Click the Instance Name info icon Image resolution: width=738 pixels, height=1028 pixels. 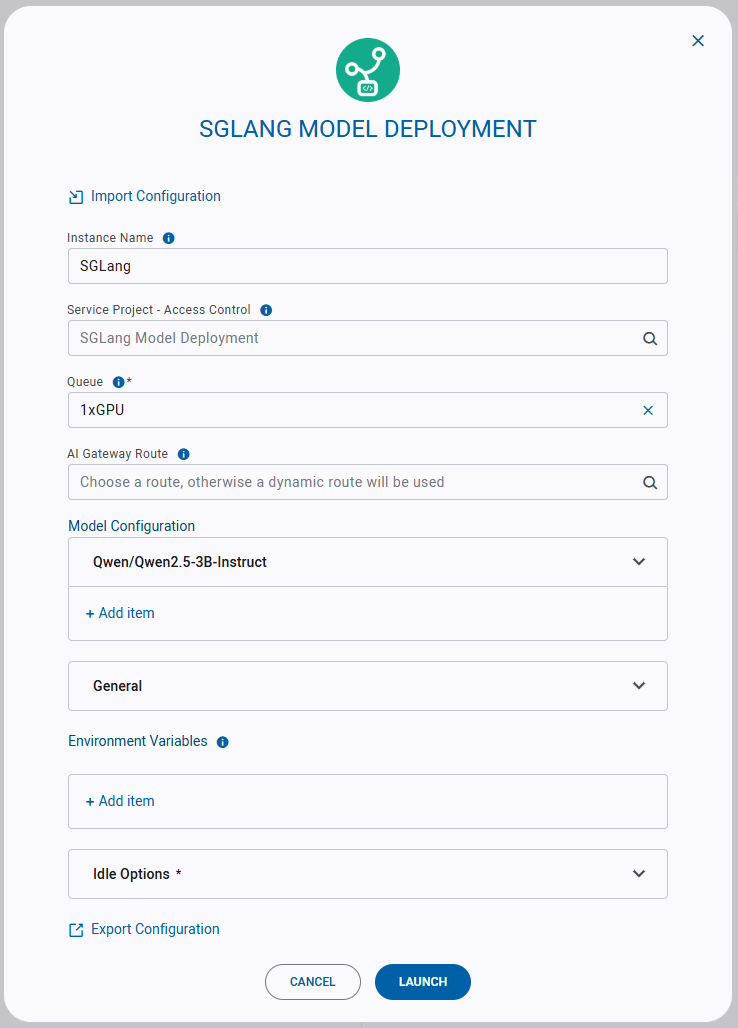168,238
